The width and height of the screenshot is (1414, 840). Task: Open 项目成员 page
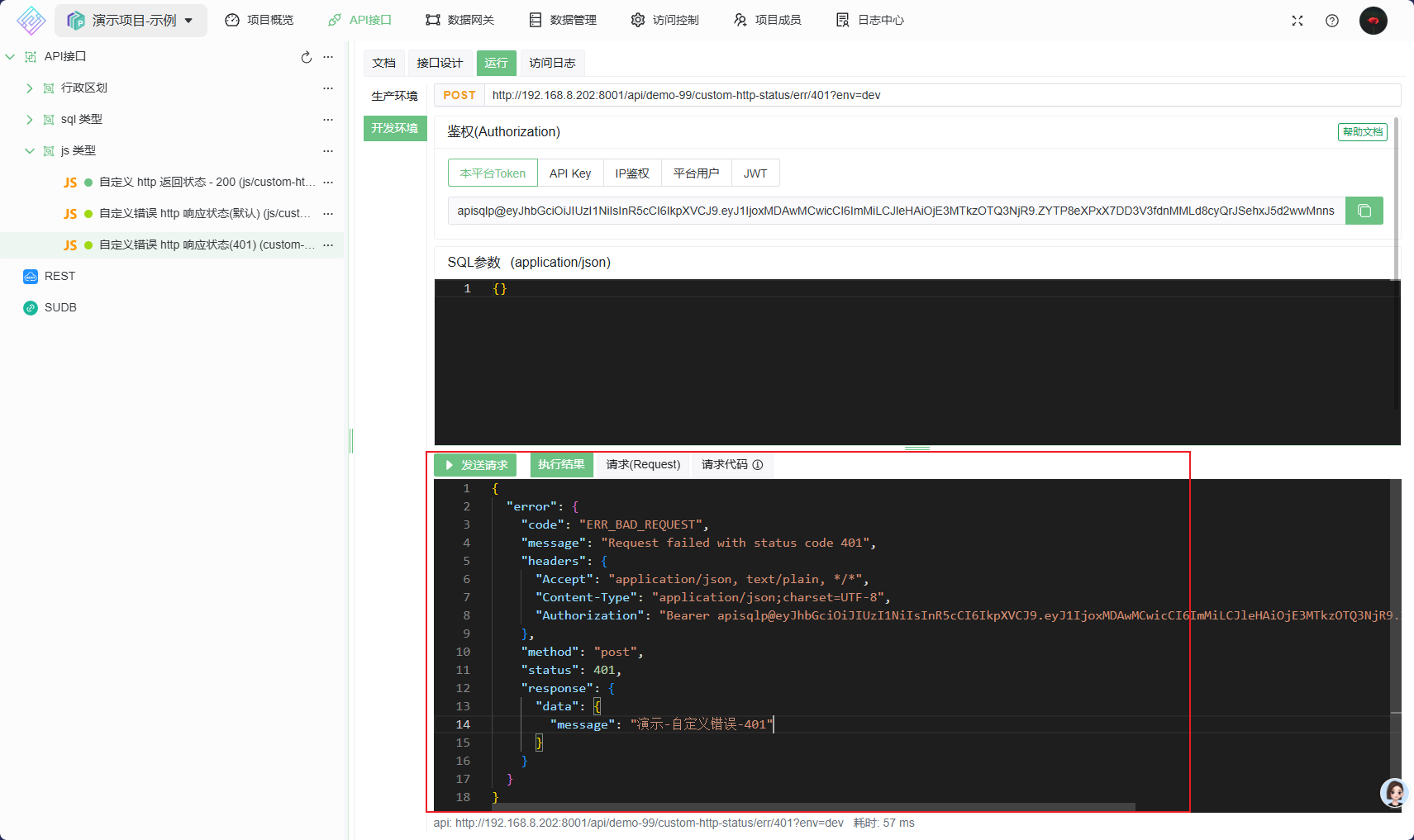point(768,20)
